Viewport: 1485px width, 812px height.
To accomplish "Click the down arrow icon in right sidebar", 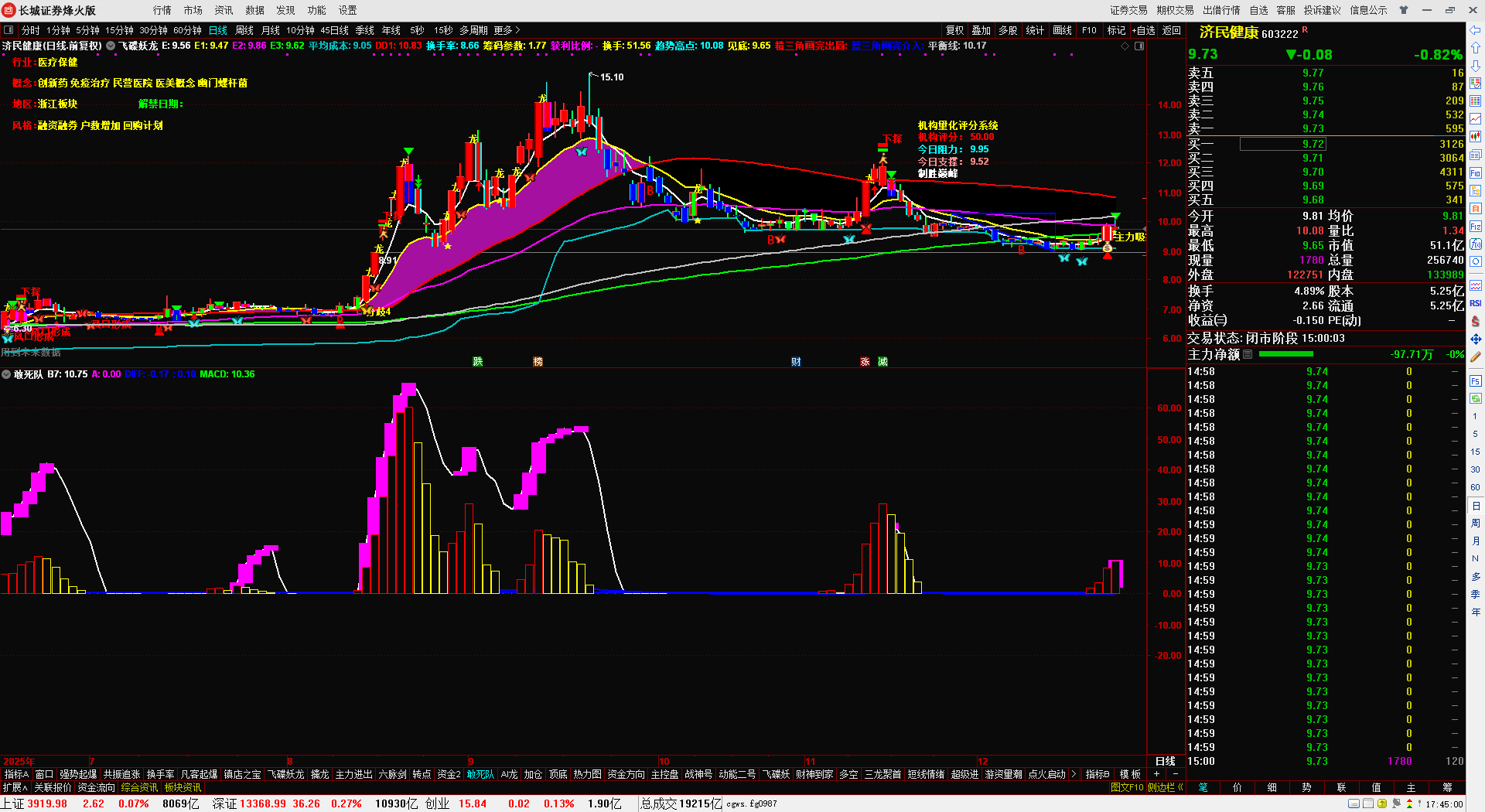I will (1476, 66).
